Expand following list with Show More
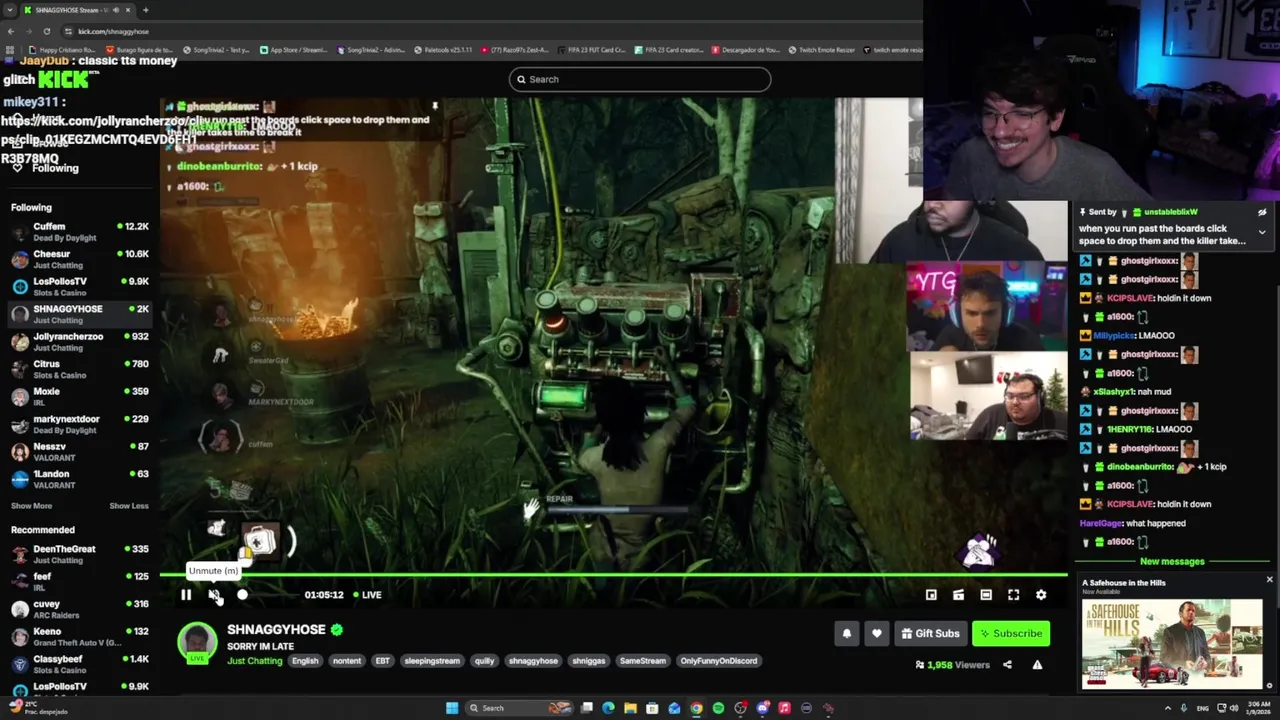Screen dimensions: 1280x720 click(31, 506)
